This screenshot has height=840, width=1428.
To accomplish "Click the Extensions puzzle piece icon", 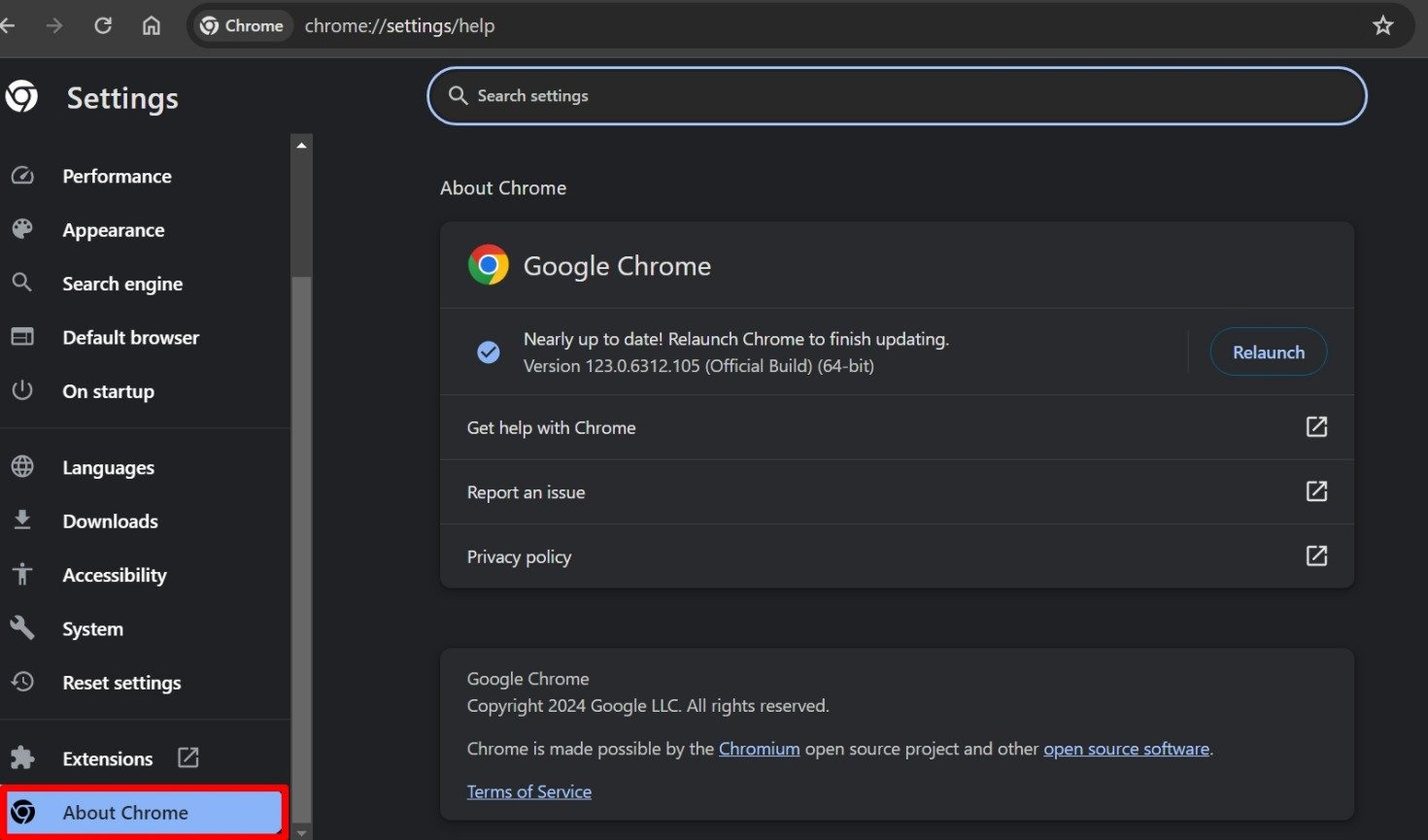I will point(22,757).
